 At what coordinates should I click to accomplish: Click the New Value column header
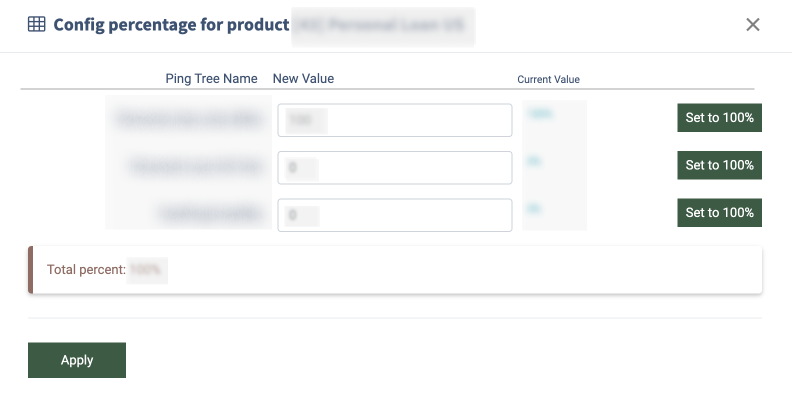click(303, 79)
